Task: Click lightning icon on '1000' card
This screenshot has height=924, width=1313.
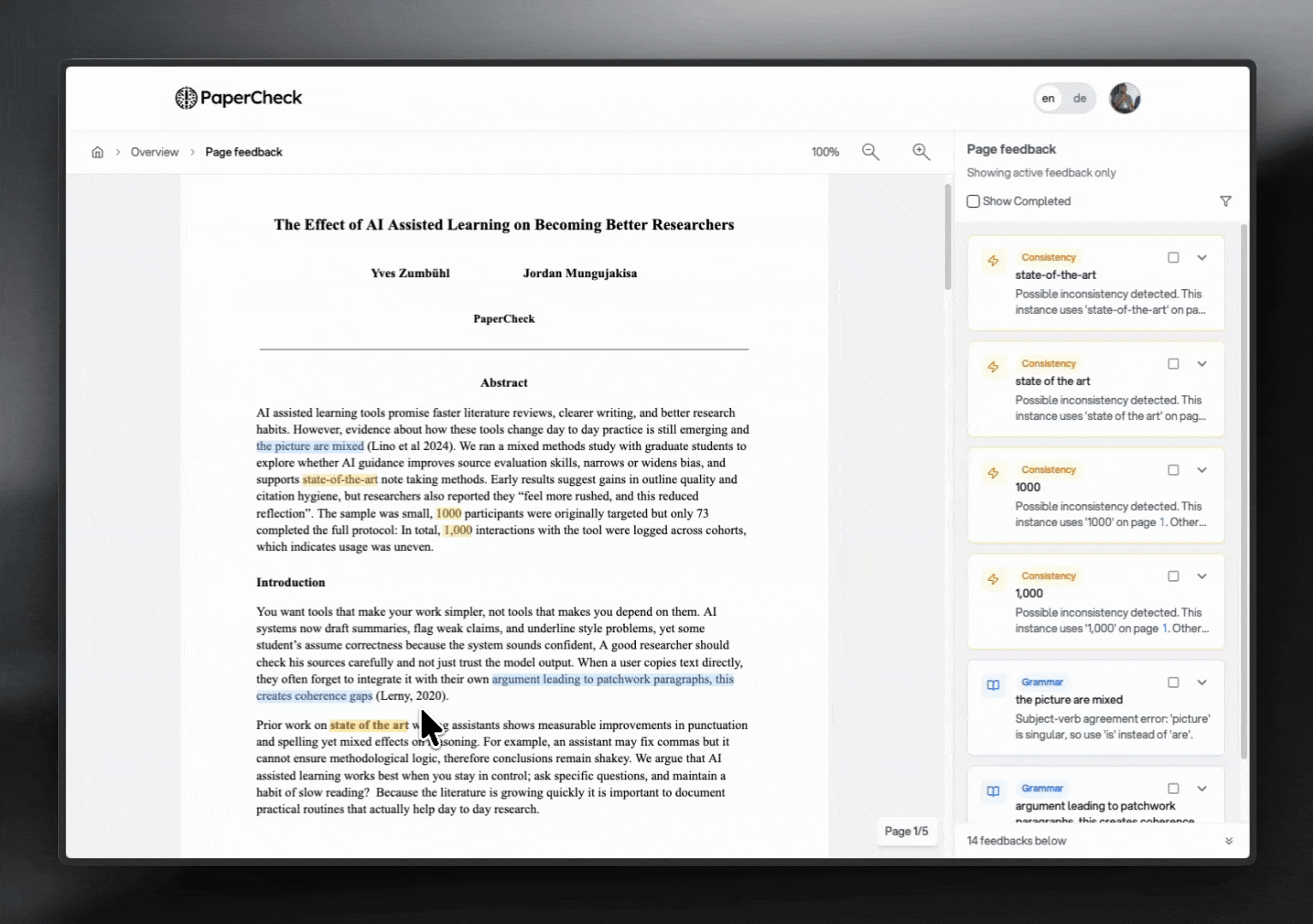Action: (993, 473)
